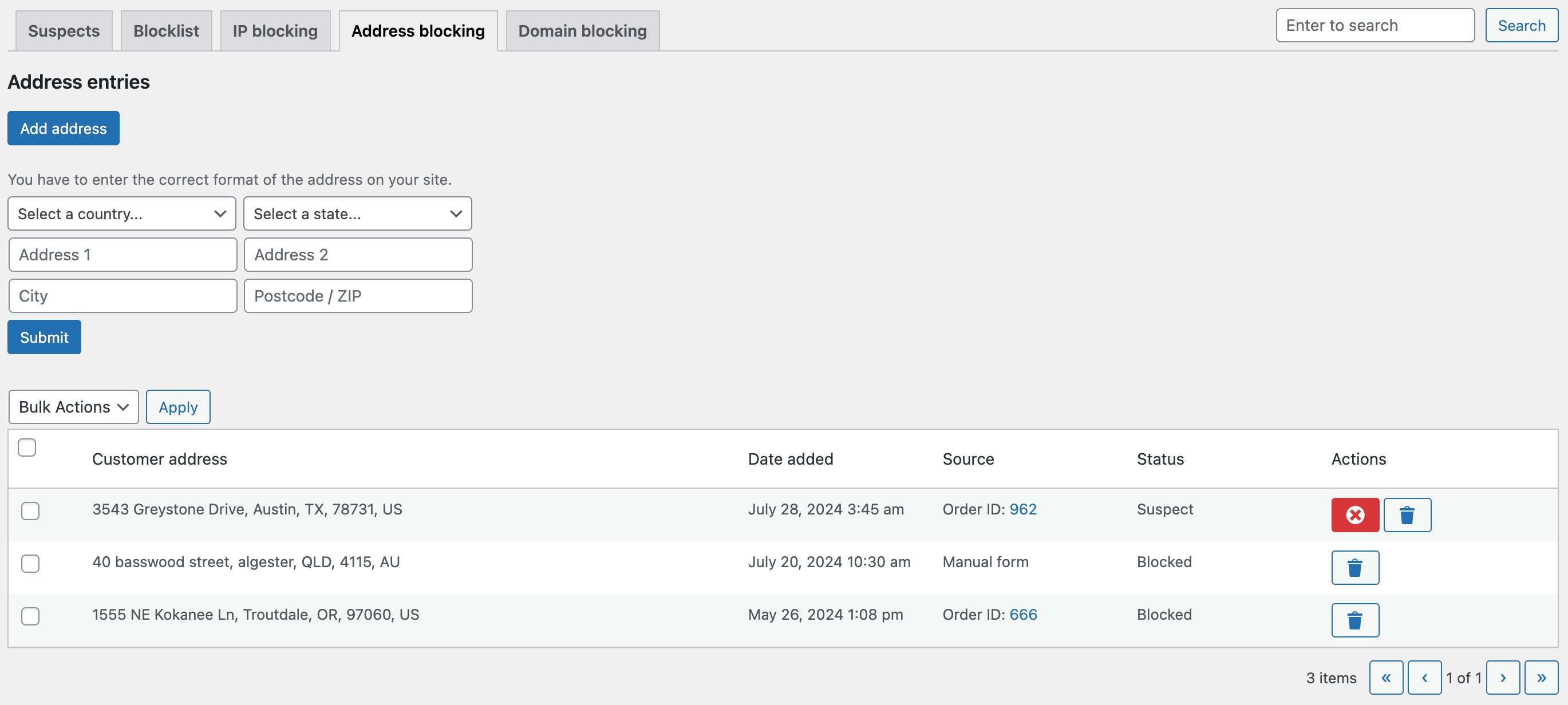Screen dimensions: 1568x705
Task: Click the Add address button
Action: [x=63, y=127]
